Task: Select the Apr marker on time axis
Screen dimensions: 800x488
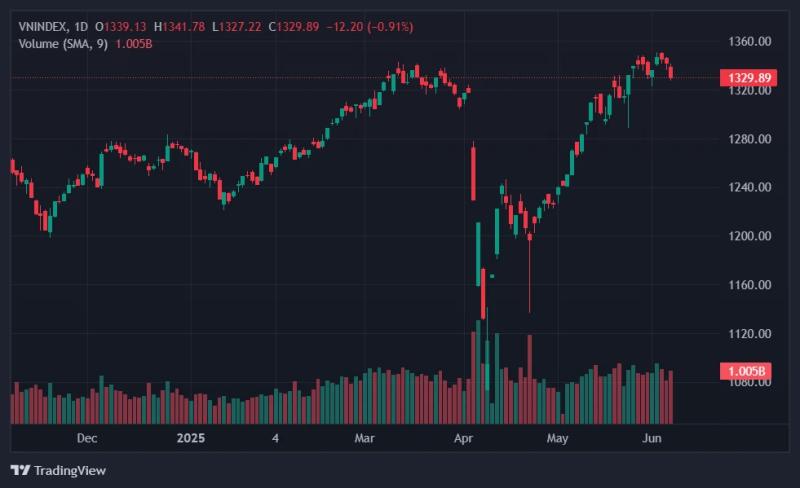Action: pyautogui.click(x=463, y=438)
